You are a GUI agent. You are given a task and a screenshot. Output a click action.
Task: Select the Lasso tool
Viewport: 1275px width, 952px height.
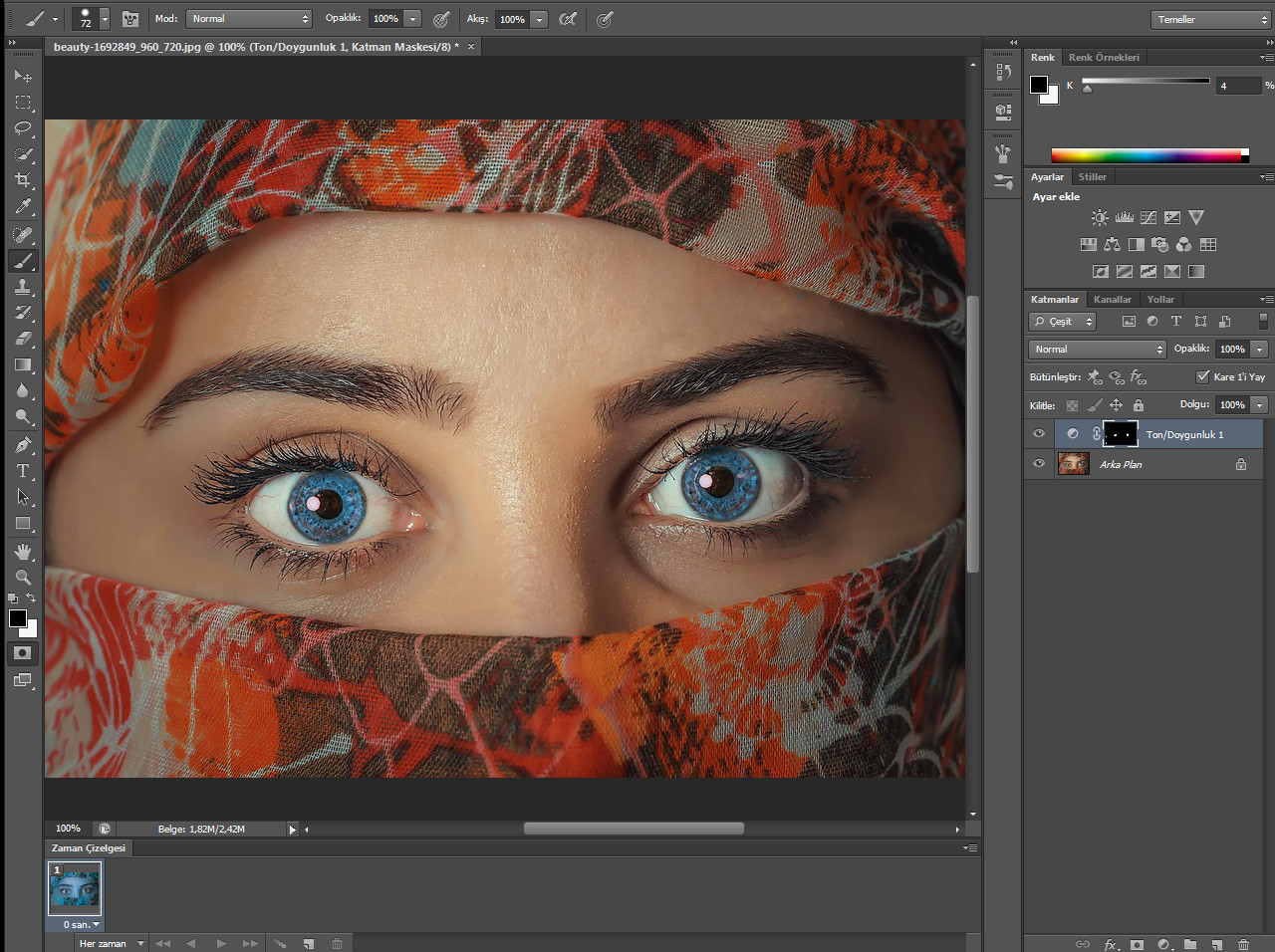click(23, 128)
